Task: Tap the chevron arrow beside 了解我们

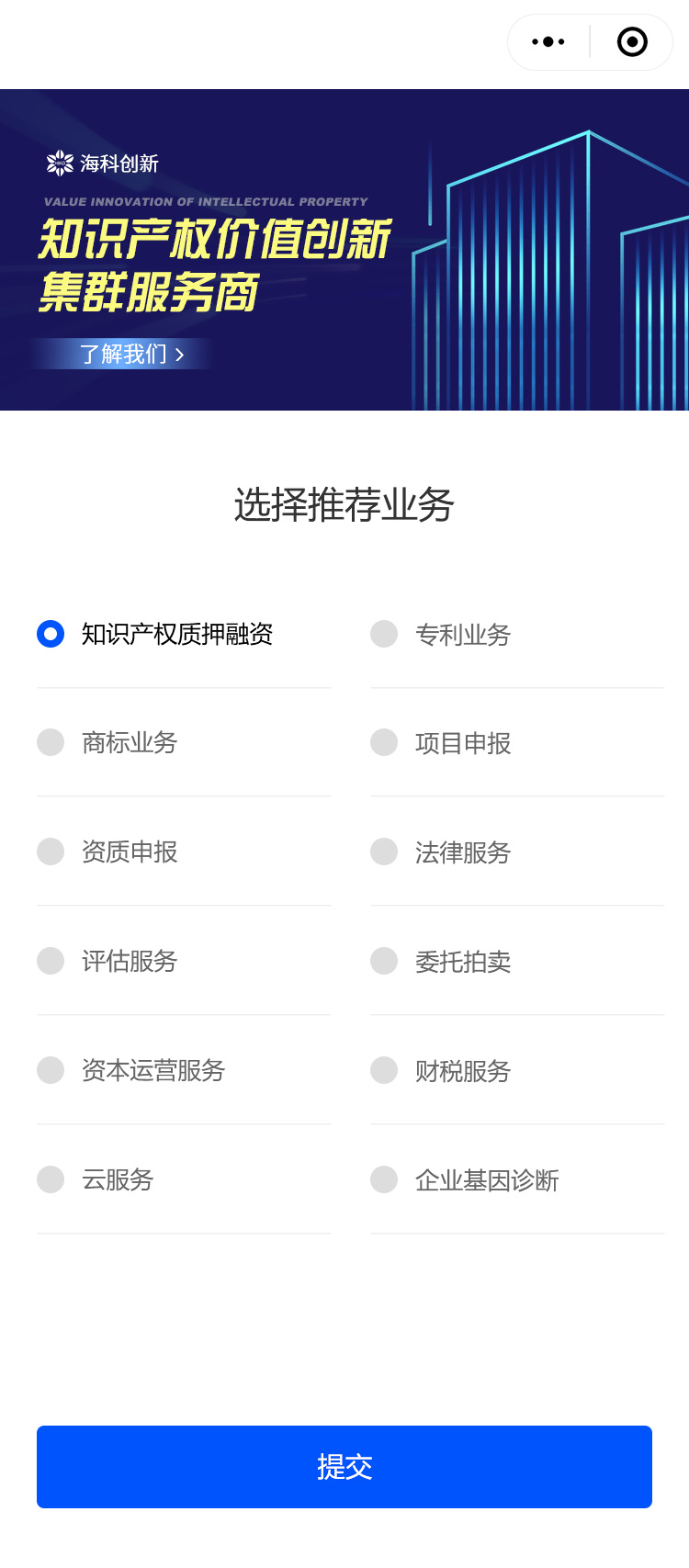Action: click(180, 355)
